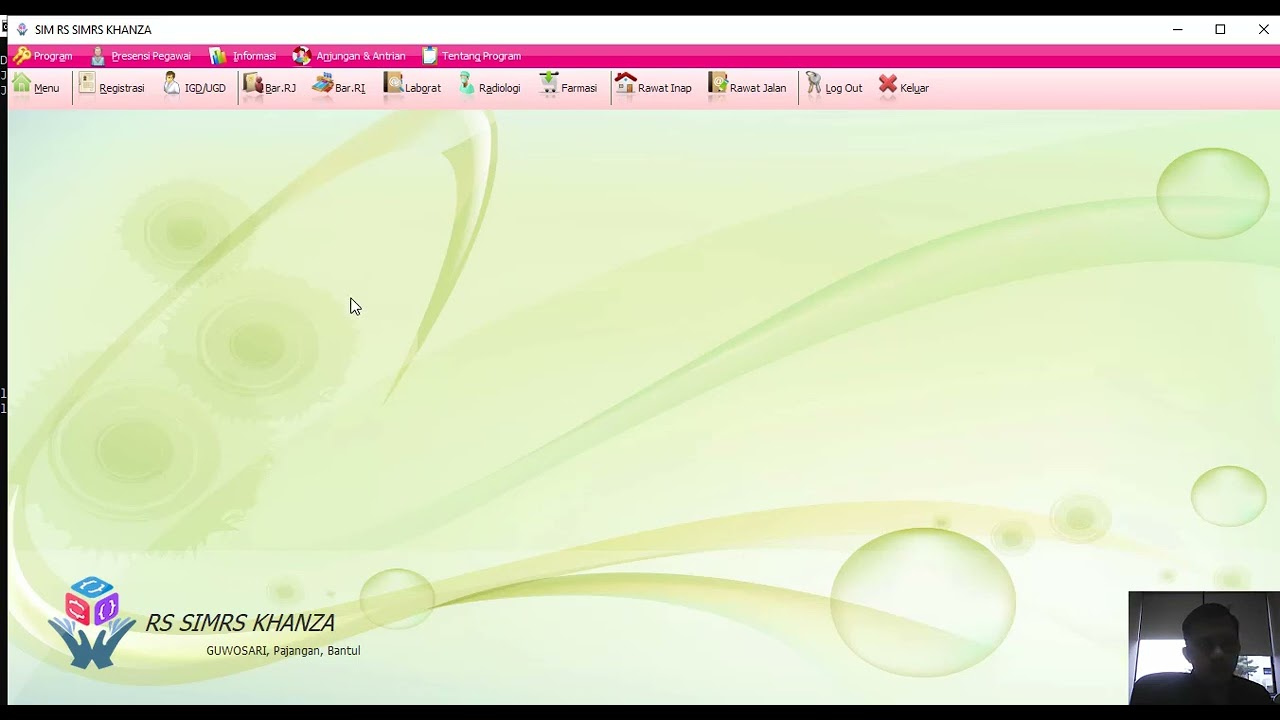This screenshot has height=720, width=1280.
Task: Click the RS SIMRS KHANZA logo
Action: 92,622
